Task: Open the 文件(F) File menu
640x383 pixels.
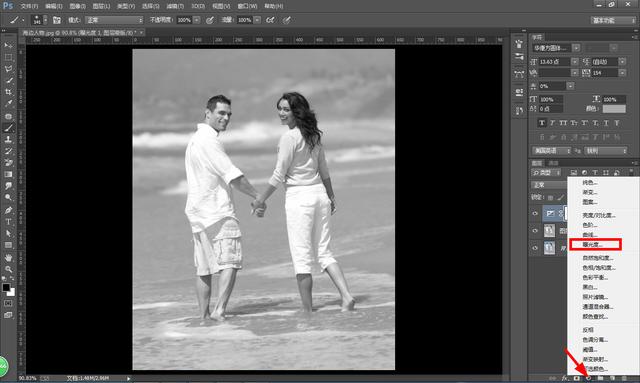Action: (x=29, y=6)
